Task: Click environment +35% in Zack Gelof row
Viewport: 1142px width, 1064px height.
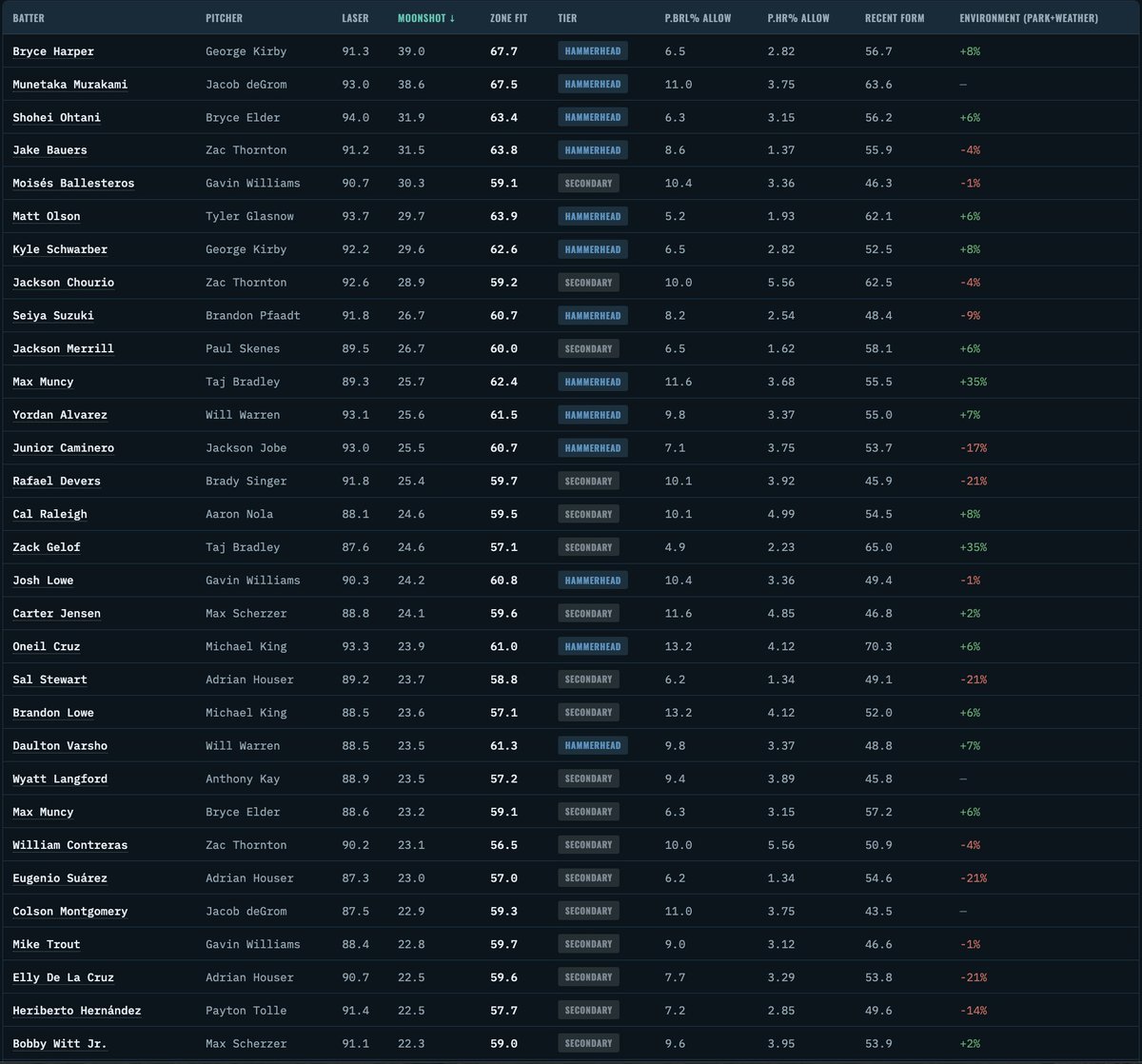Action: pos(973,547)
